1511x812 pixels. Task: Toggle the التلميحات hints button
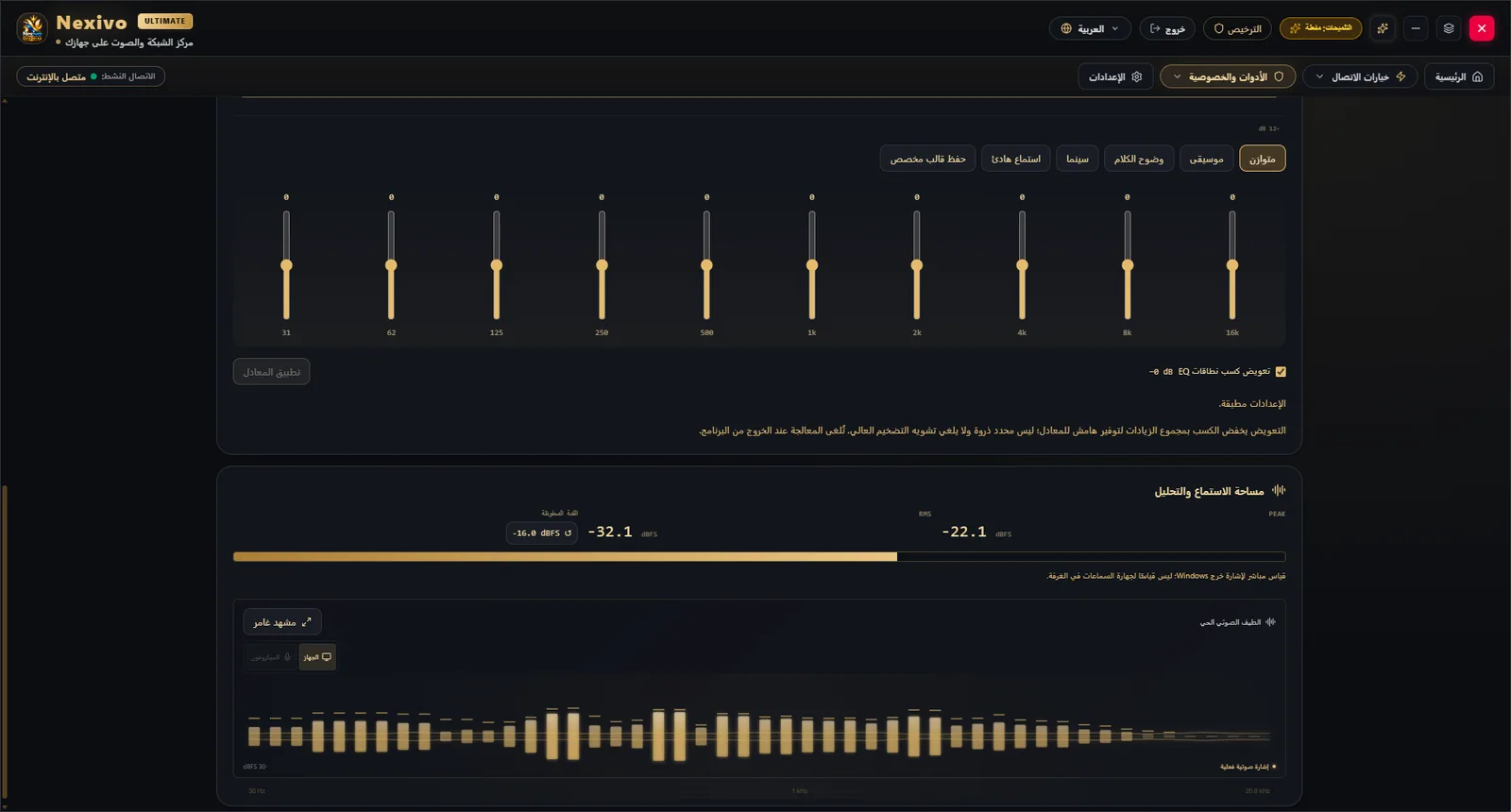coord(1320,28)
